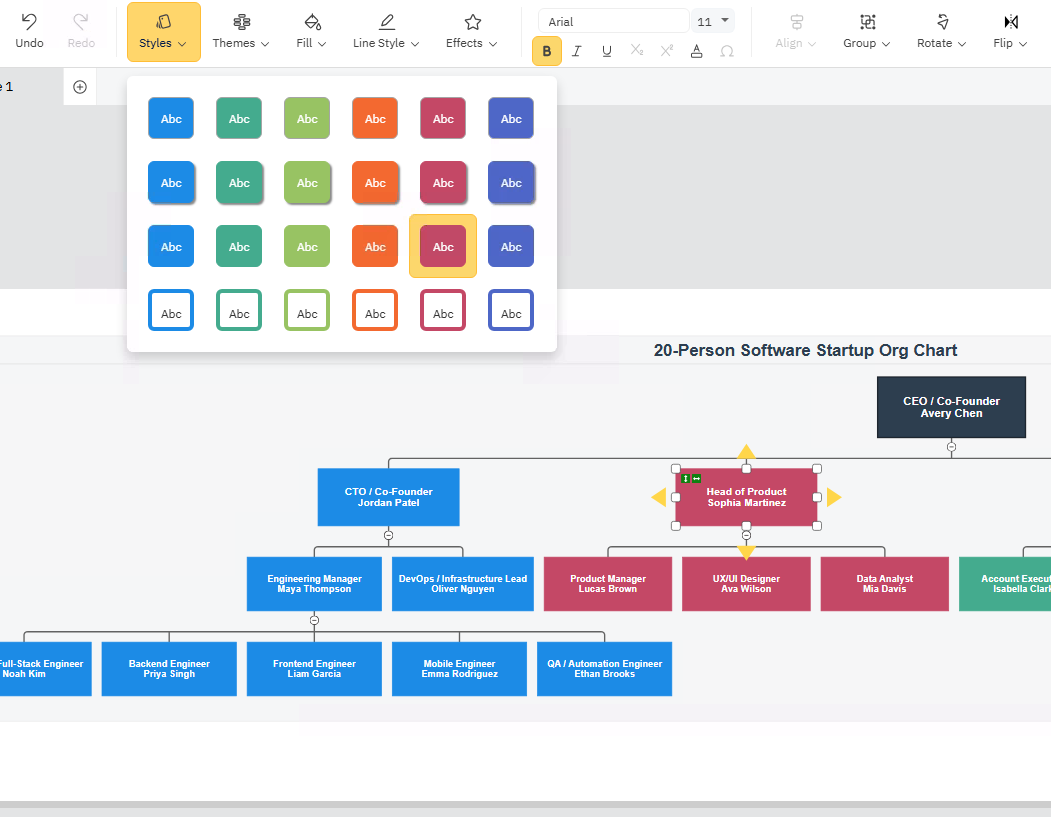Select blue style in first row
This screenshot has width=1051, height=817.
coord(171,119)
